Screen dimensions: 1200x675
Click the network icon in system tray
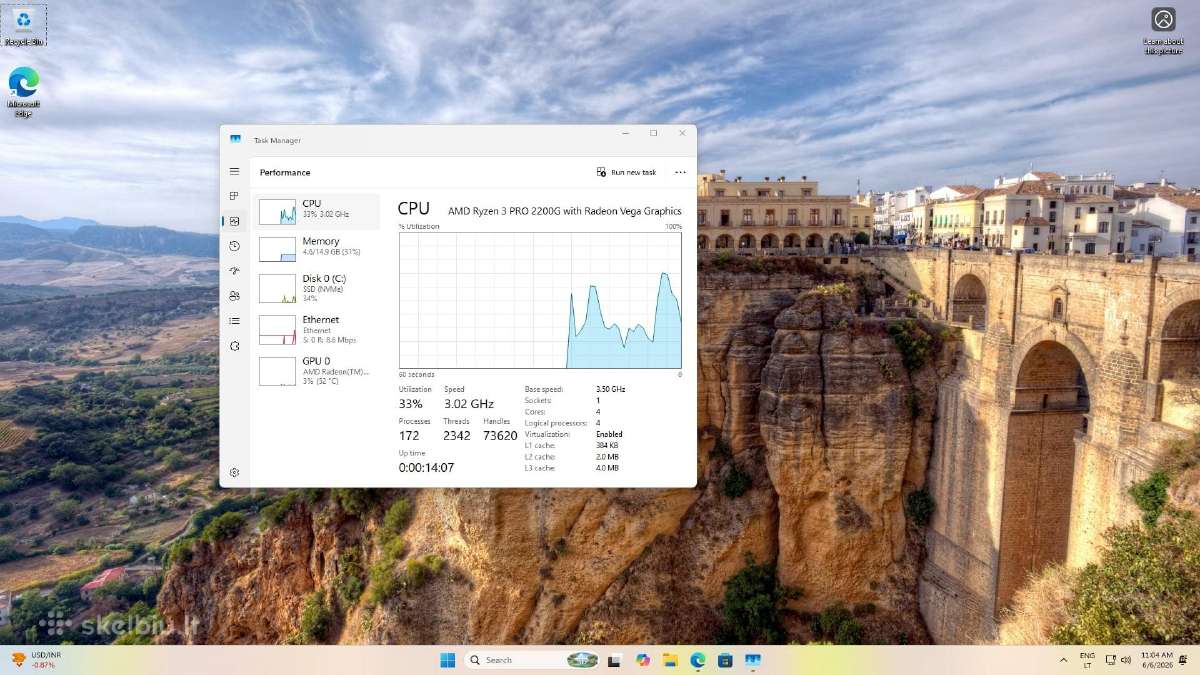coord(1111,660)
